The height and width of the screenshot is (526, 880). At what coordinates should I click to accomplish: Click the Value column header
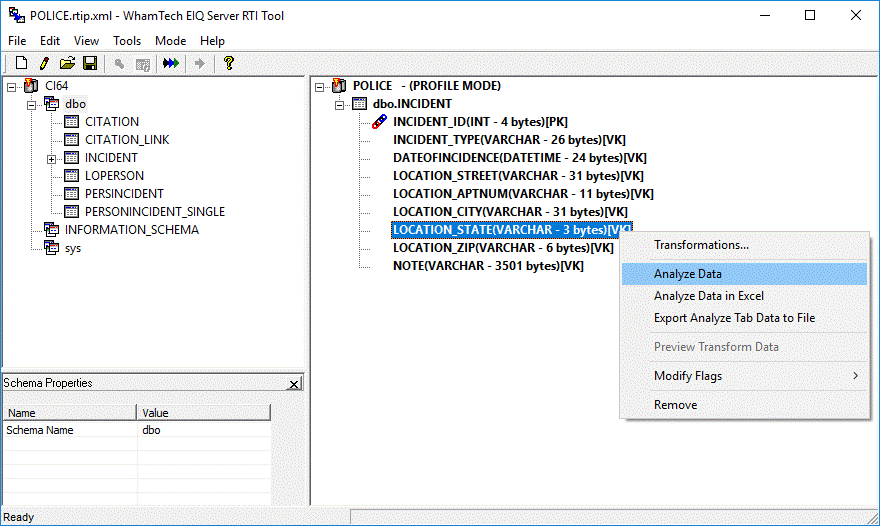(204, 413)
